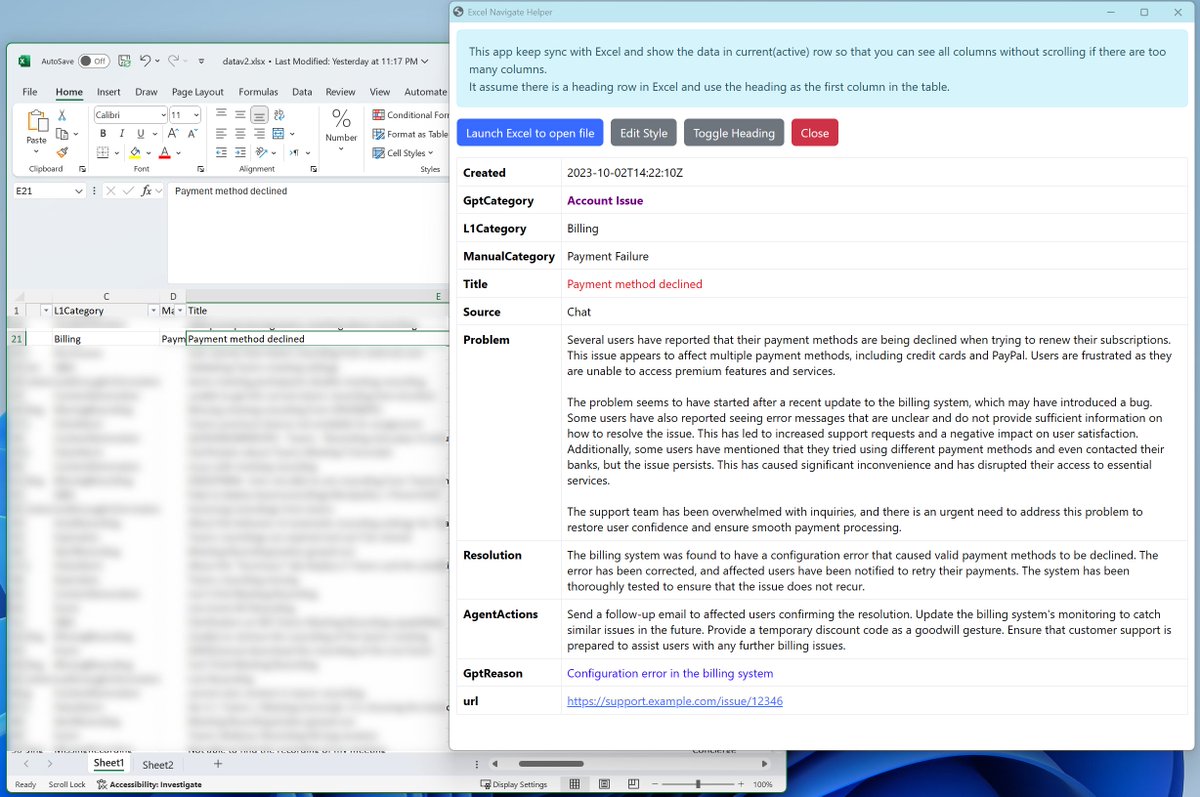Click the Align Left icon

click(x=221, y=134)
